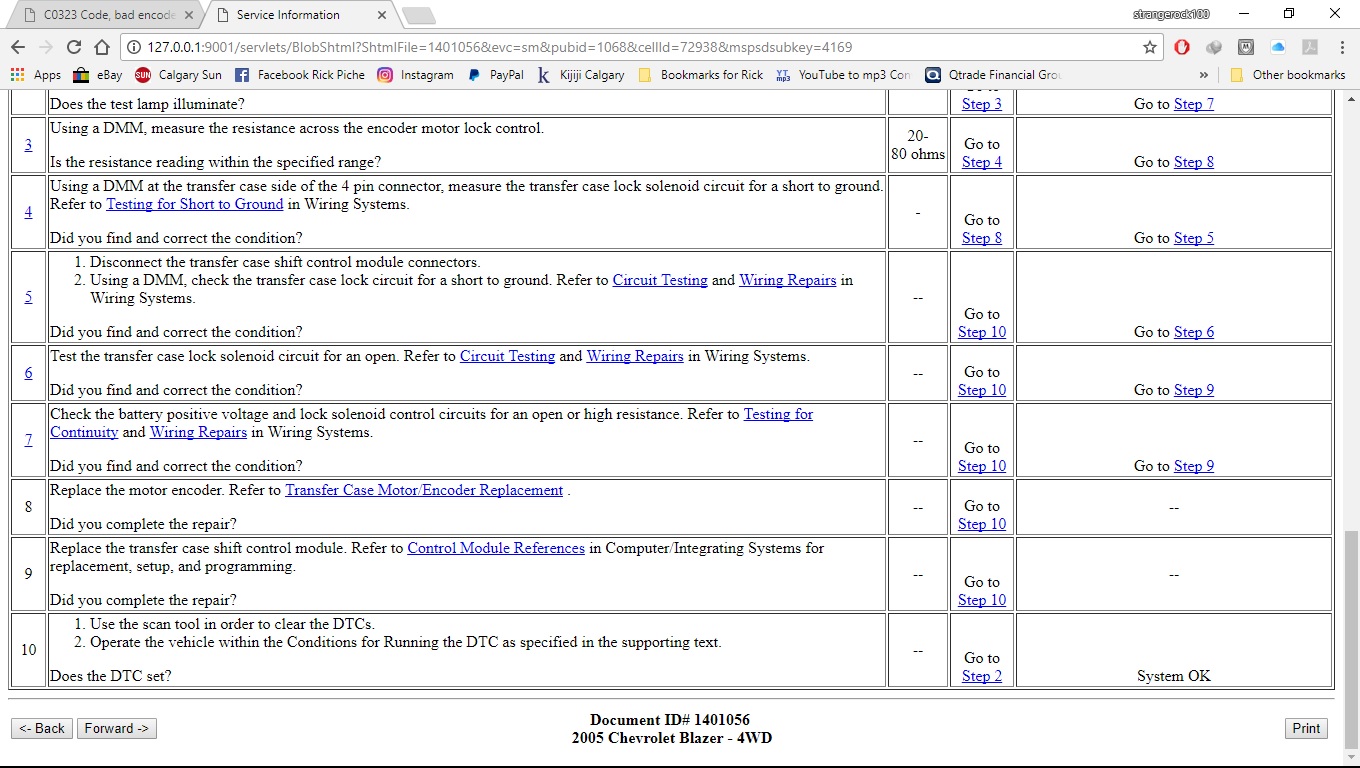The height and width of the screenshot is (768, 1360).
Task: Open the PayPal bookmark
Action: (496, 75)
